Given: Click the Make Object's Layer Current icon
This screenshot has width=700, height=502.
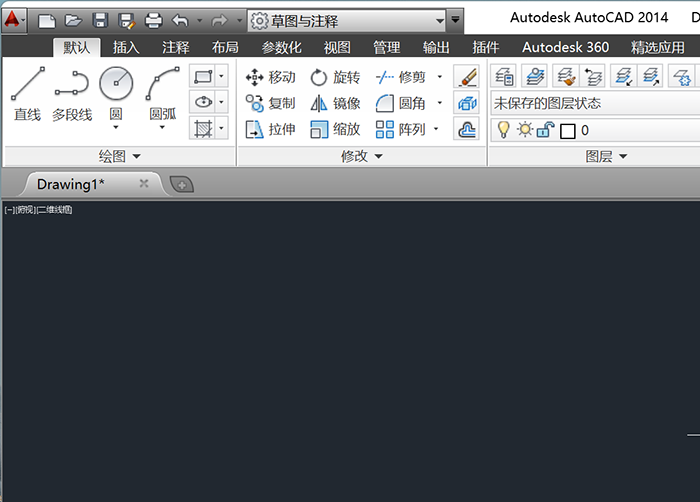Looking at the screenshot, I should point(535,76).
